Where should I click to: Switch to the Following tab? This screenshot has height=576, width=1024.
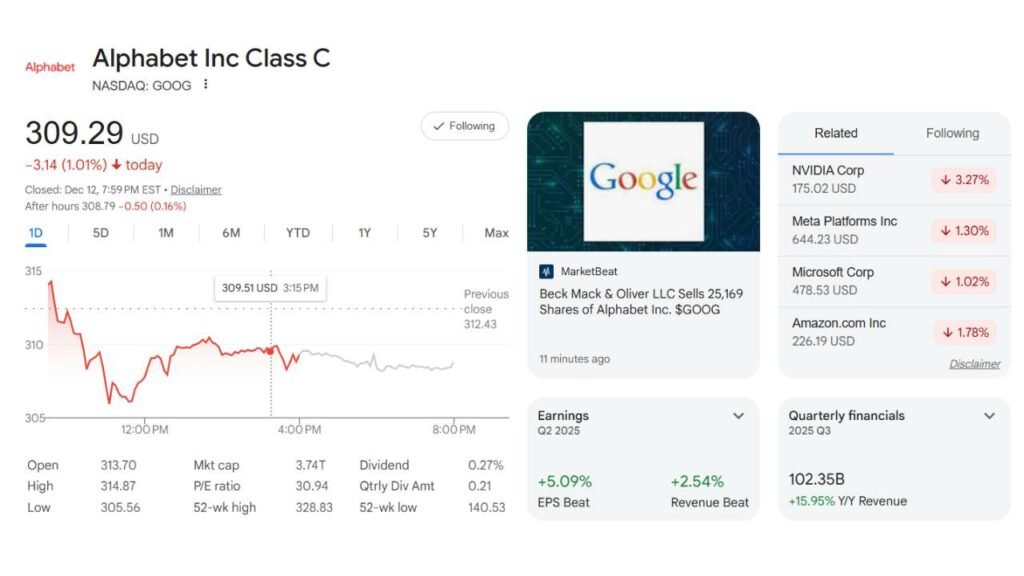[x=952, y=133]
